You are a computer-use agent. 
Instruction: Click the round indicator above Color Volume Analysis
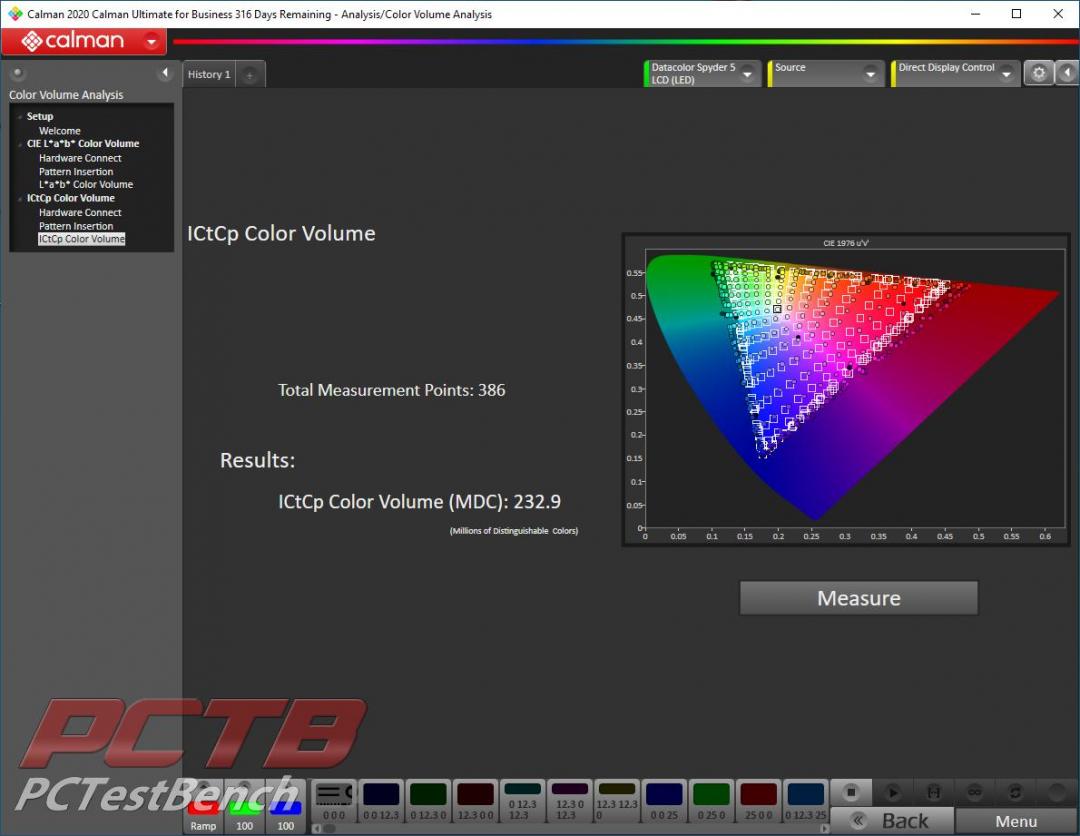point(18,74)
